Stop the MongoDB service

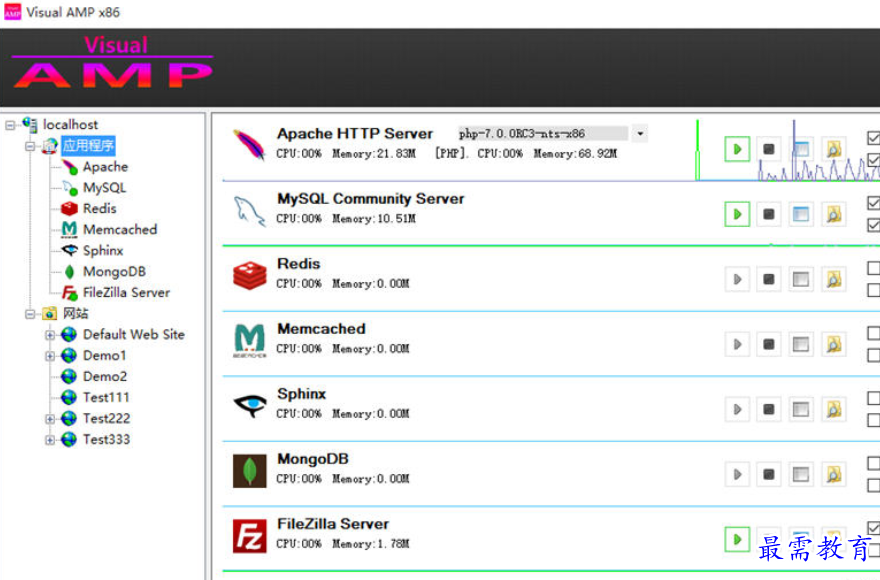click(x=769, y=474)
